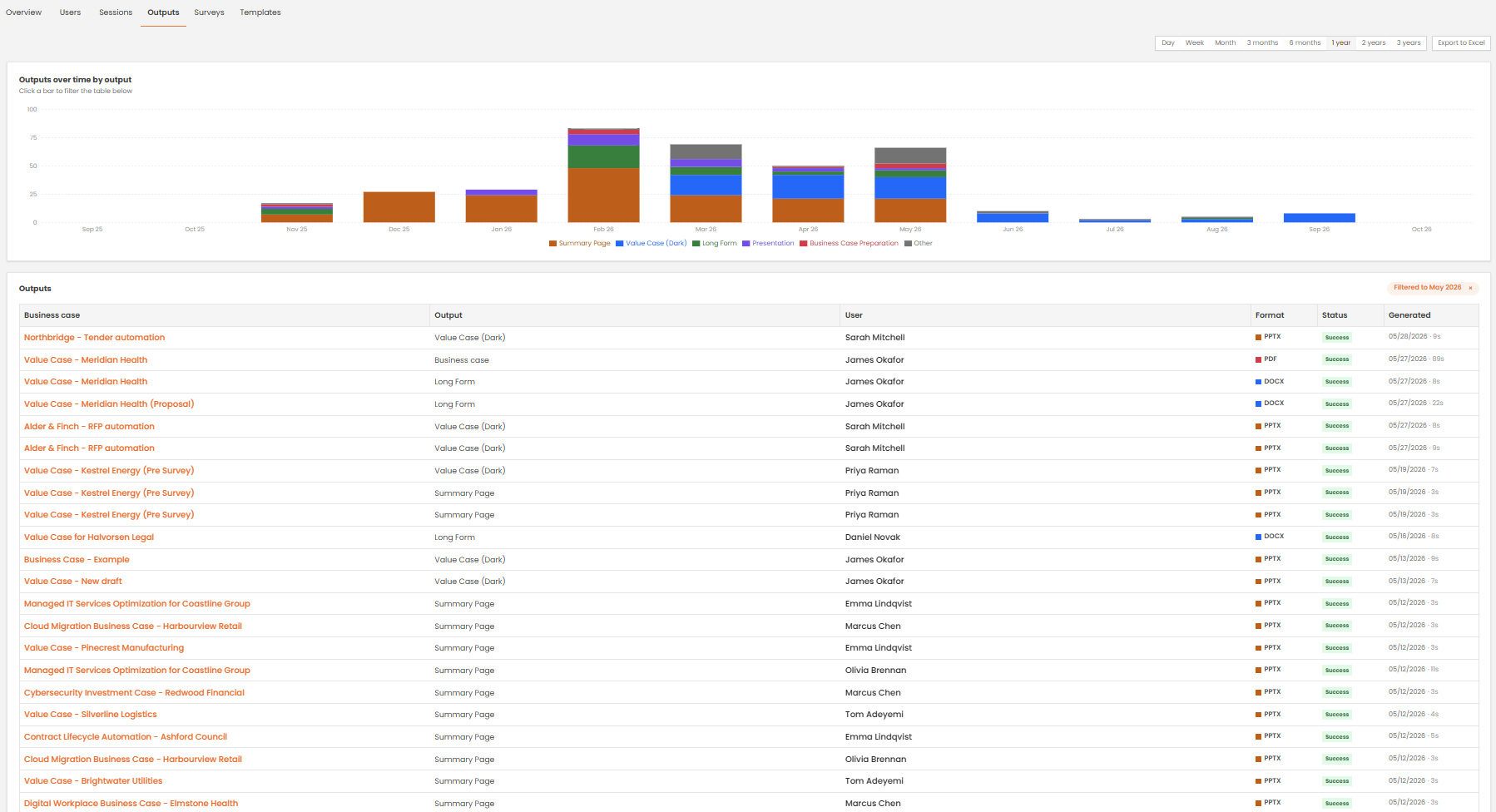Go to the Sessions tab
The width and height of the screenshot is (1496, 812).
click(116, 12)
